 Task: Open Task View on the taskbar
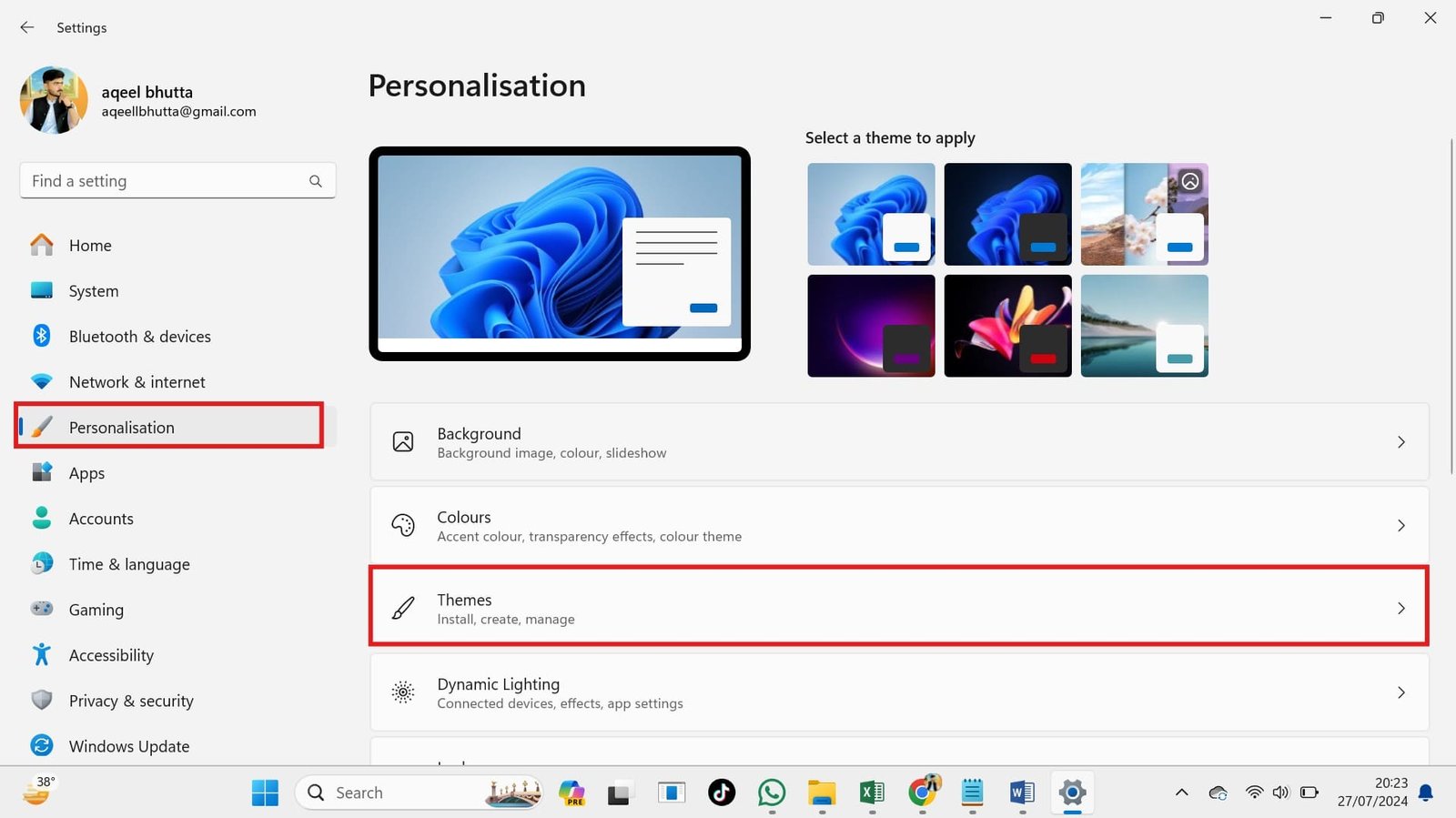click(620, 793)
